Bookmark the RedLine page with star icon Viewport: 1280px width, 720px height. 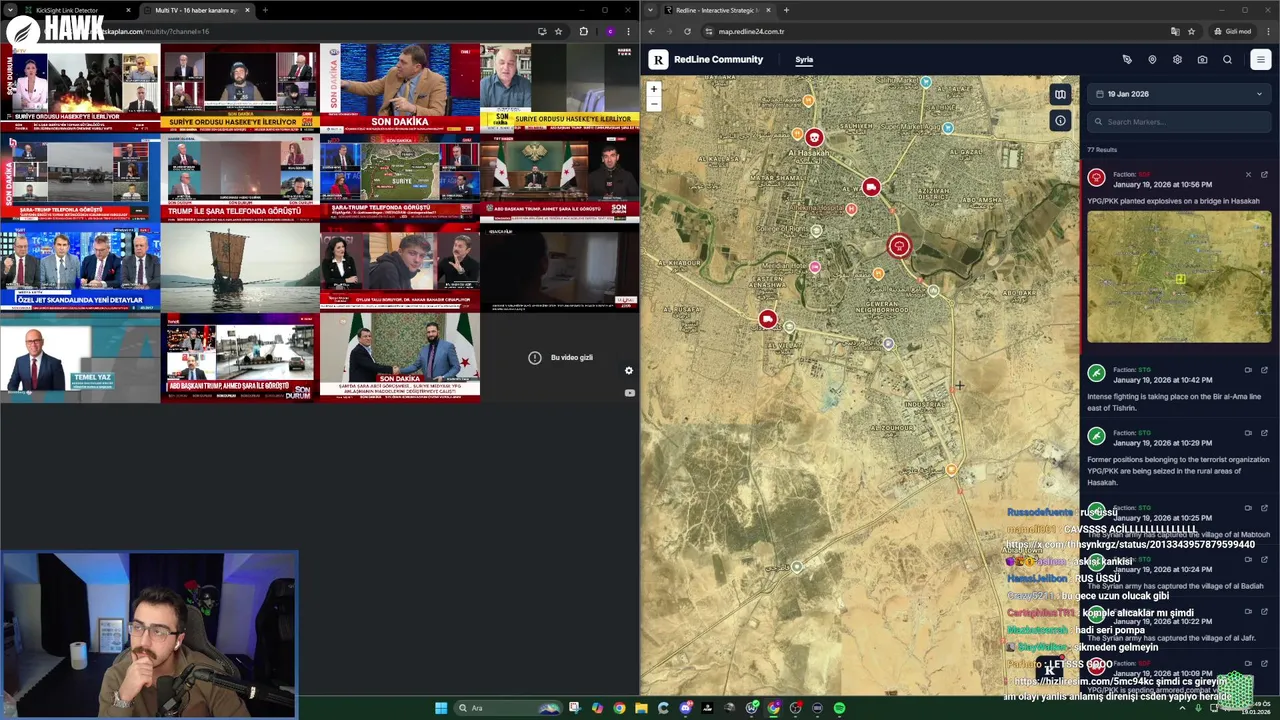tap(1191, 31)
